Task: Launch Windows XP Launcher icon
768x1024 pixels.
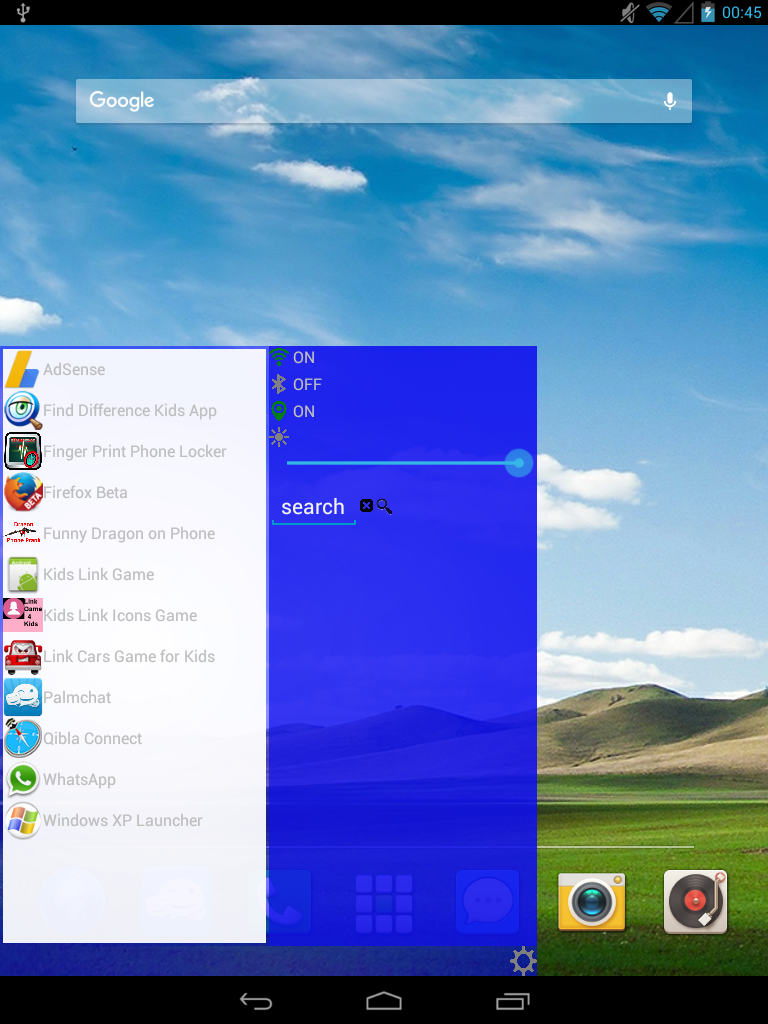Action: tap(23, 820)
